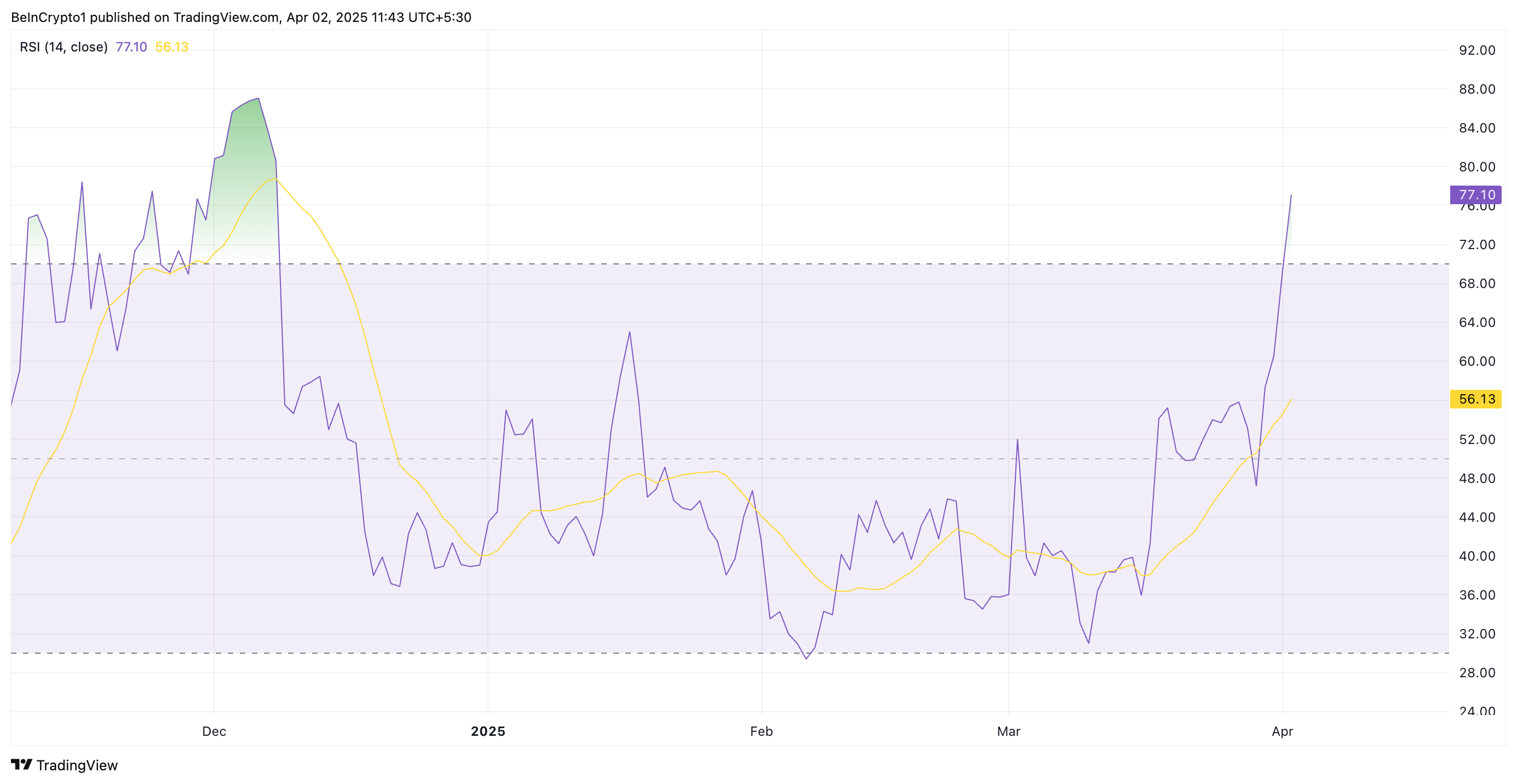Click the Feb label on time axis
This screenshot has width=1517, height=784.
pos(761,731)
